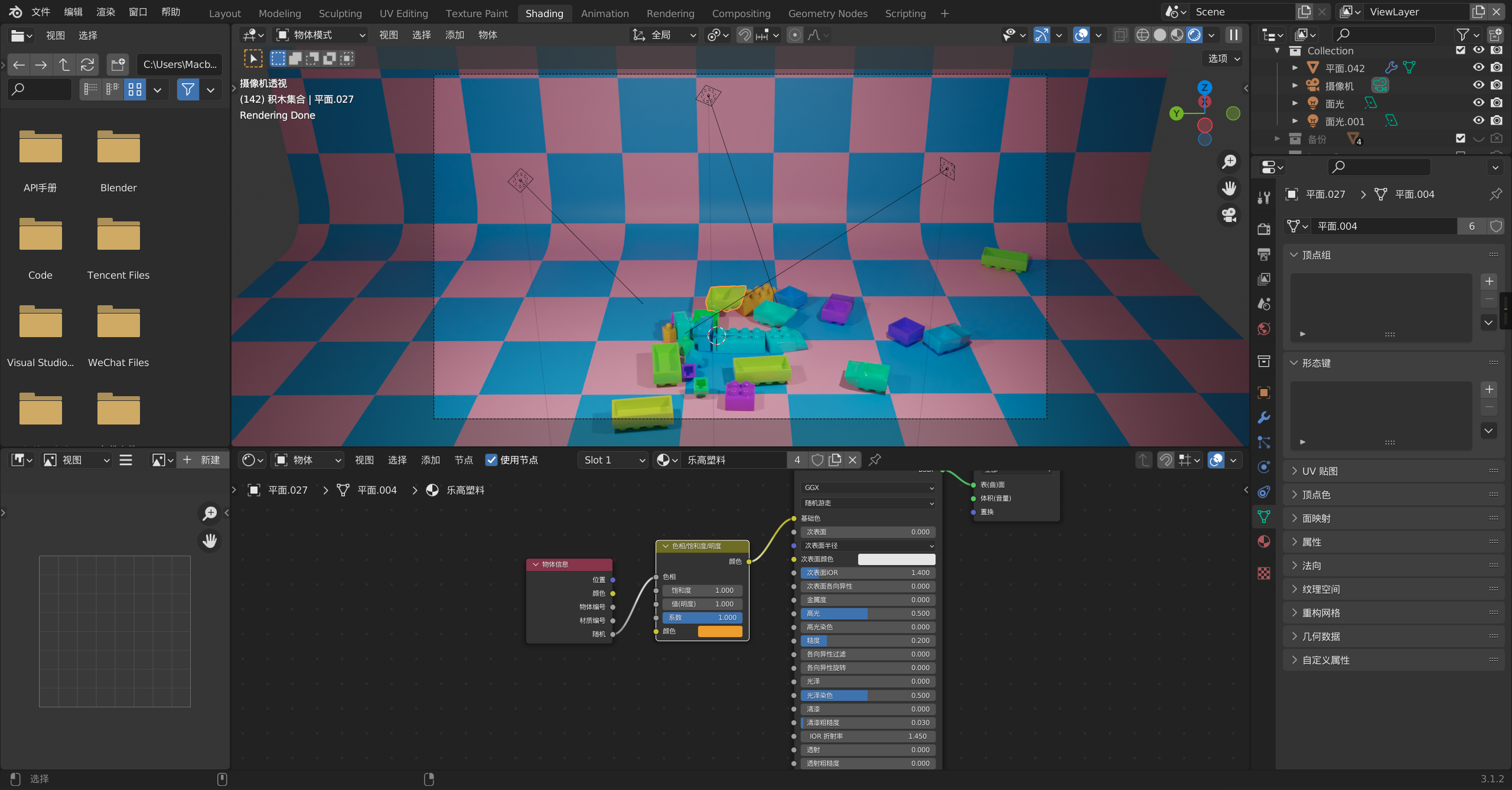This screenshot has height=790, width=1512.
Task: Toggle camera view icon in viewport
Action: point(1229,215)
